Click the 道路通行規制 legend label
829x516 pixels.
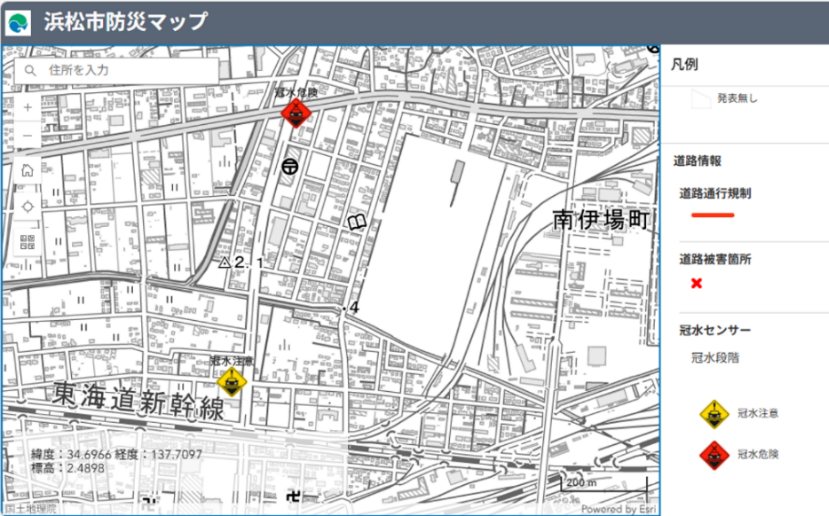pos(715,194)
